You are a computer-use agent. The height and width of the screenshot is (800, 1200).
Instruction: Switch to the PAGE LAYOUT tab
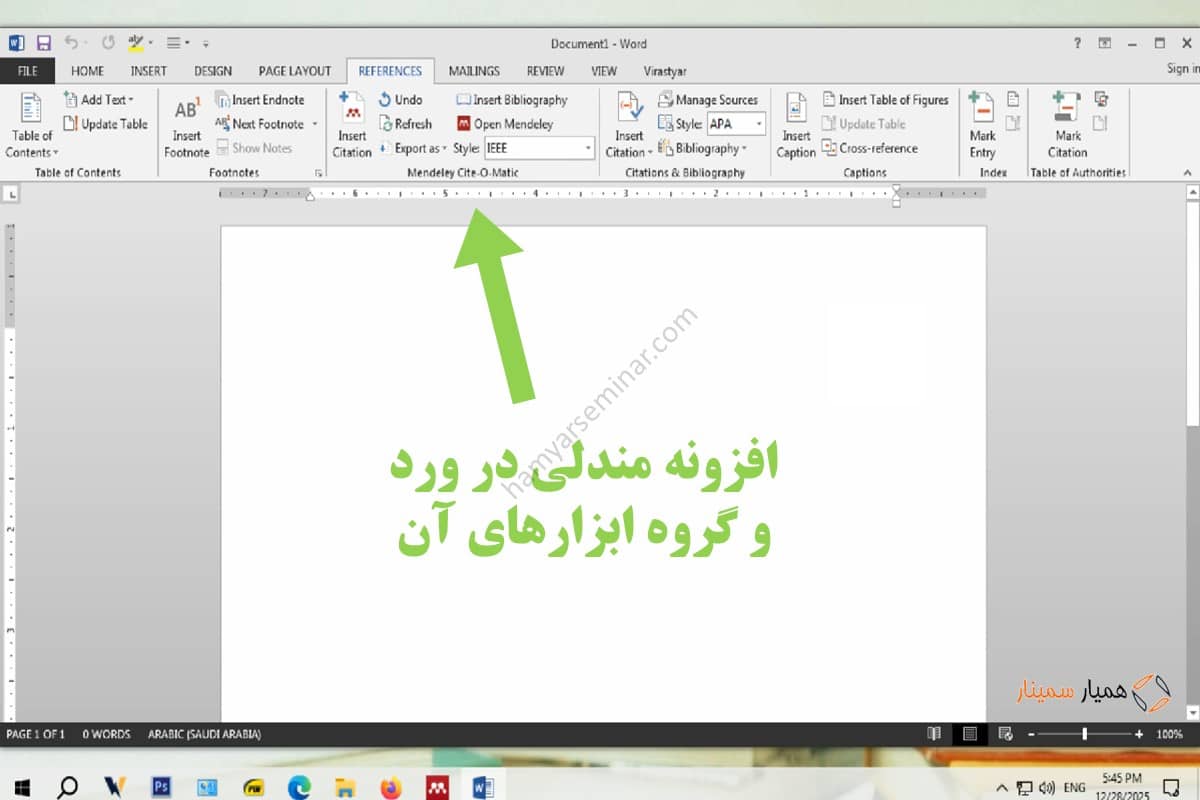[294, 71]
